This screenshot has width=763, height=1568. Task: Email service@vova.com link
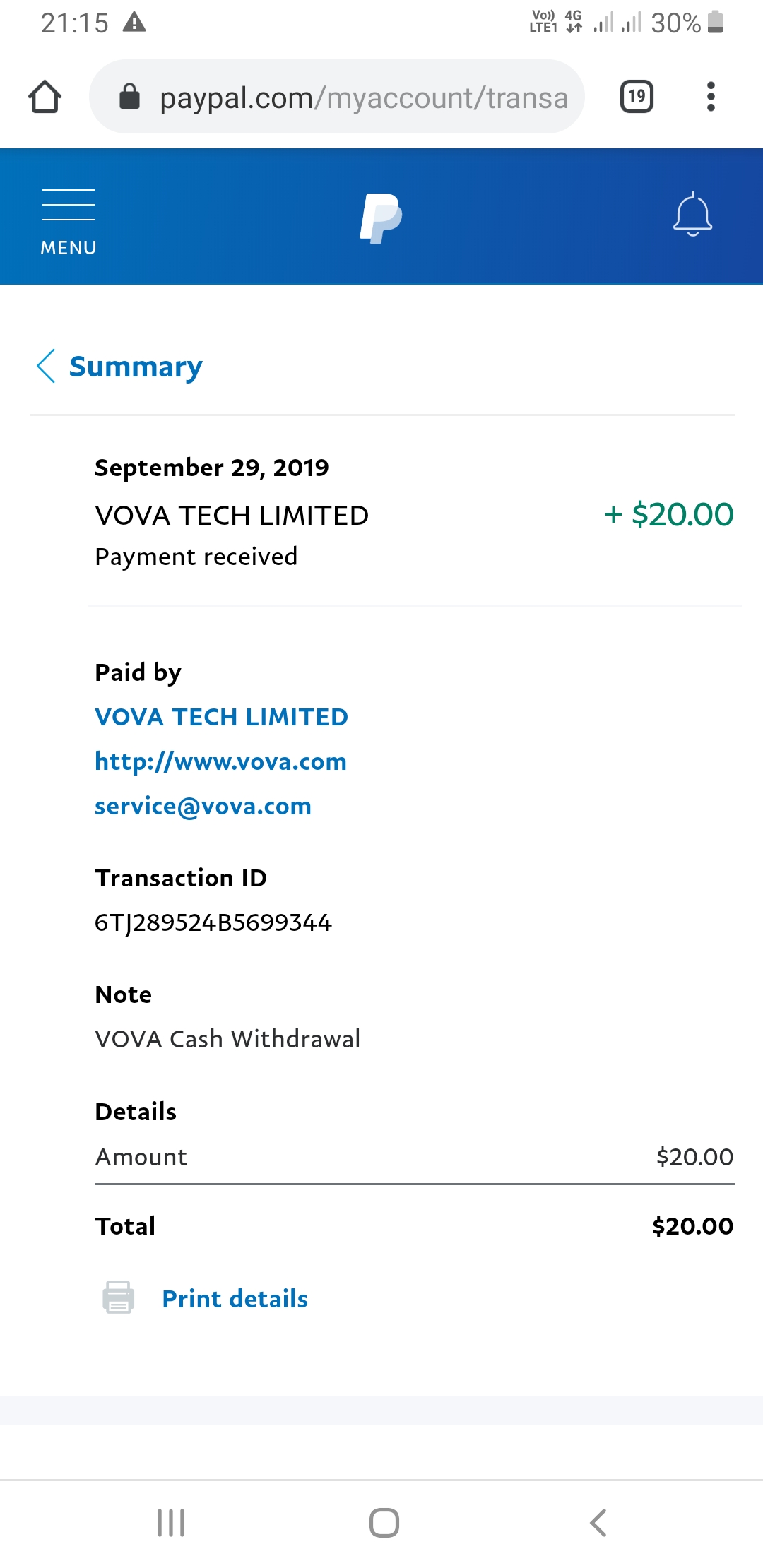203,806
